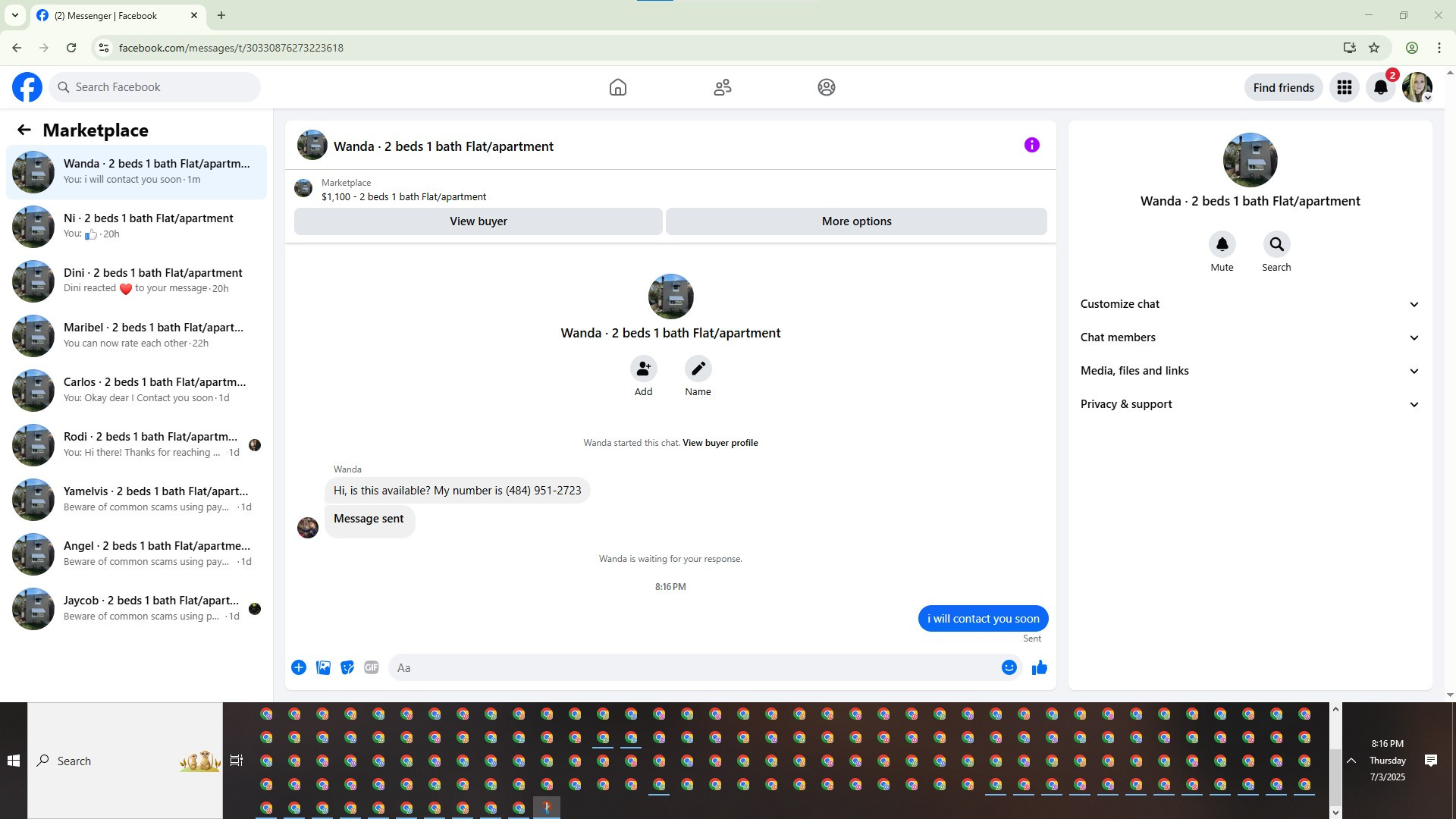The image size is (1456, 819).
Task: Click the purple conversation info icon
Action: point(1031,146)
